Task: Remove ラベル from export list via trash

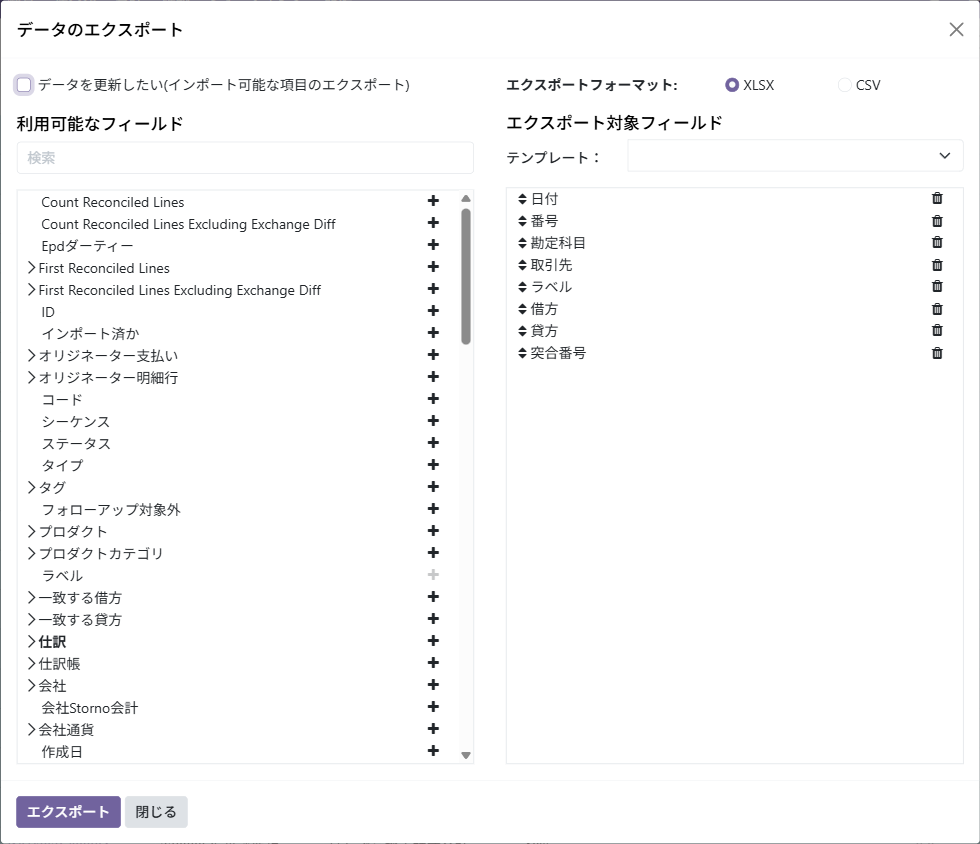Action: click(x=937, y=286)
